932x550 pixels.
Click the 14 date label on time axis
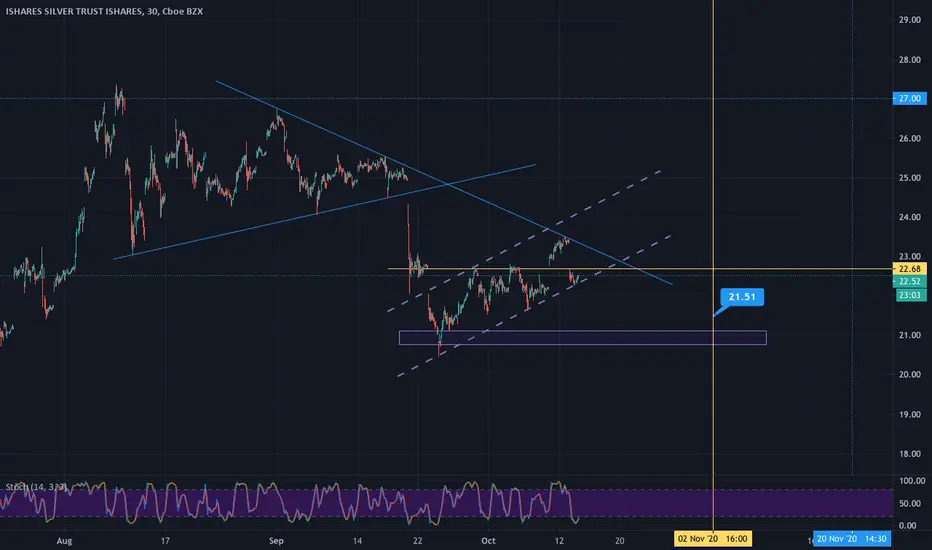[357, 540]
